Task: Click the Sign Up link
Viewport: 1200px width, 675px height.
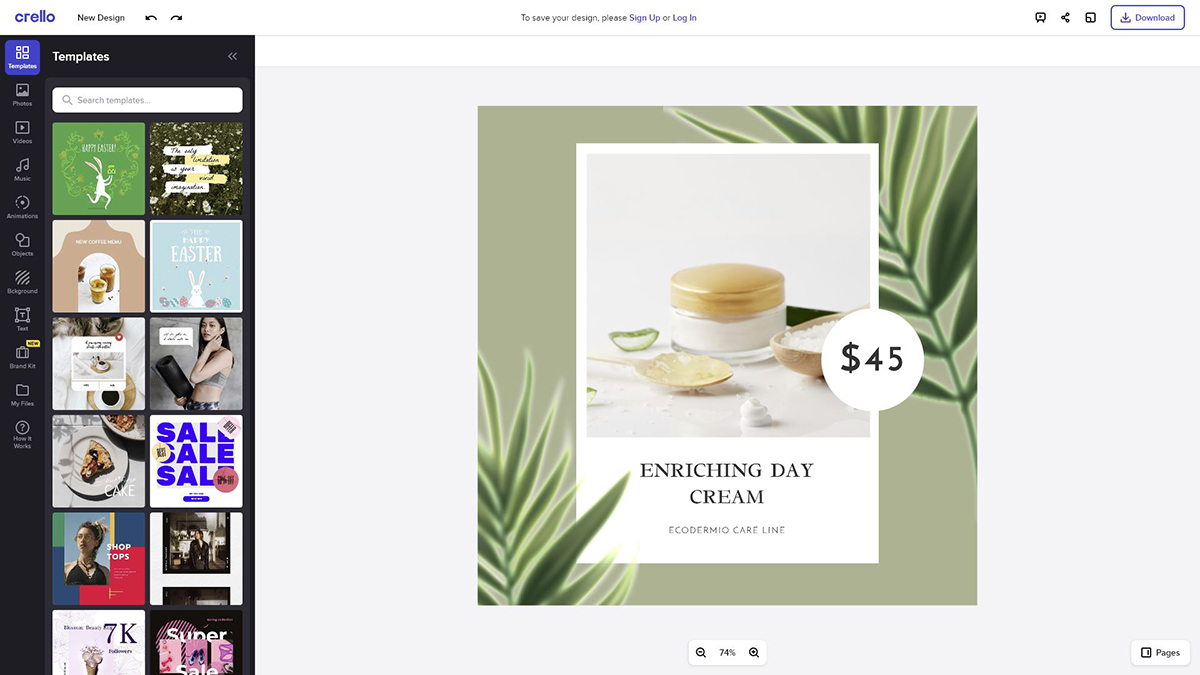Action: tap(644, 18)
